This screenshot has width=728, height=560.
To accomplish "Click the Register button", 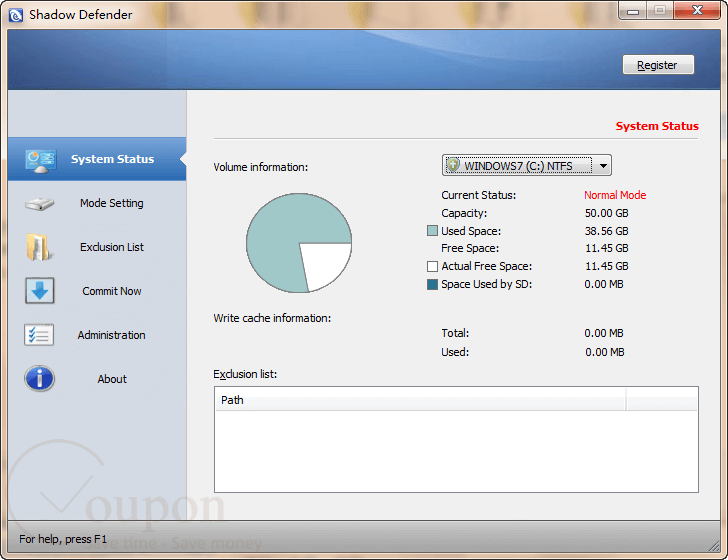I will [658, 65].
